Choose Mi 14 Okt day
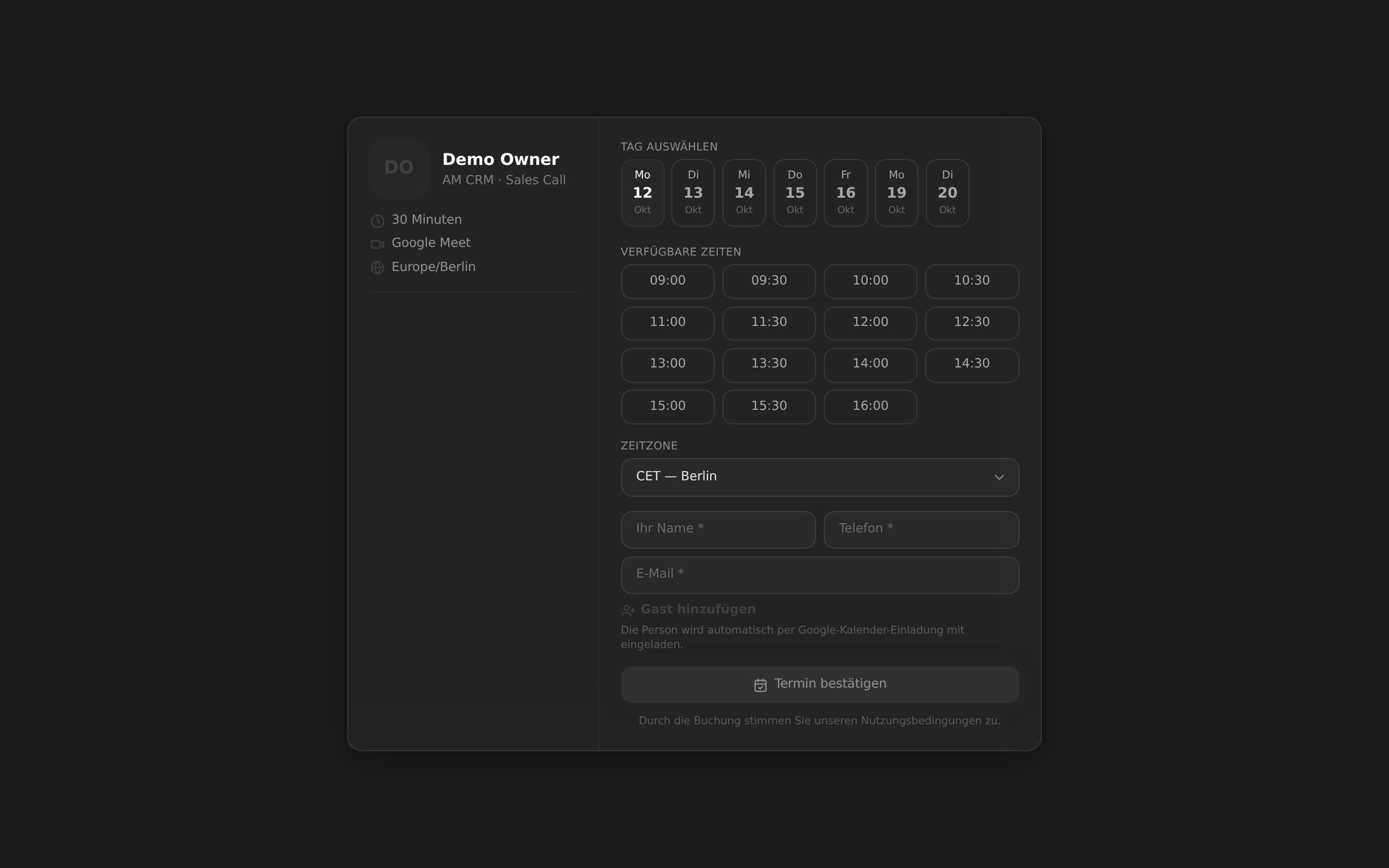 744,193
